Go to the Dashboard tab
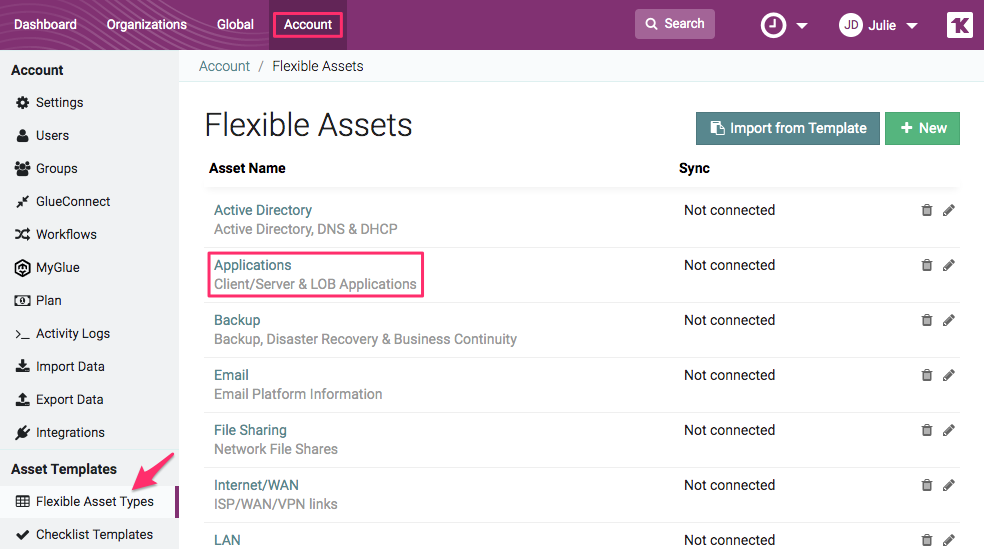Viewport: 984px width, 549px height. [x=45, y=24]
